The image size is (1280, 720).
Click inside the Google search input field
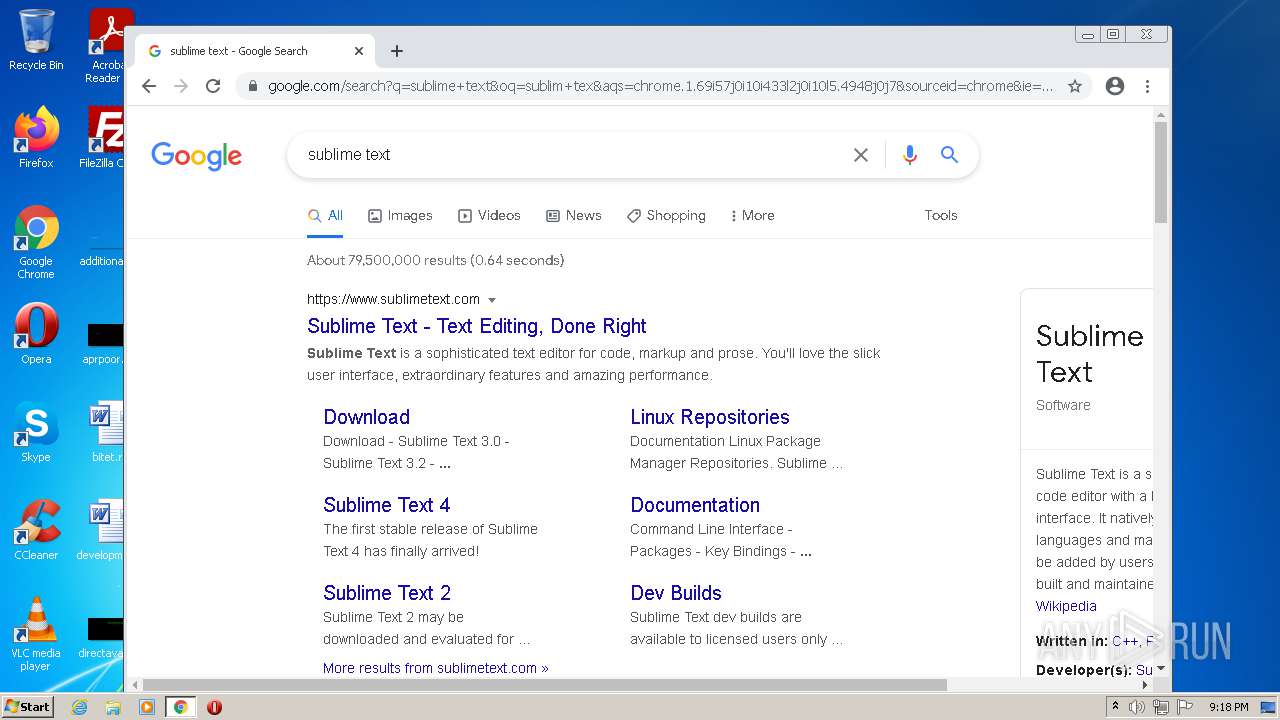[x=570, y=155]
